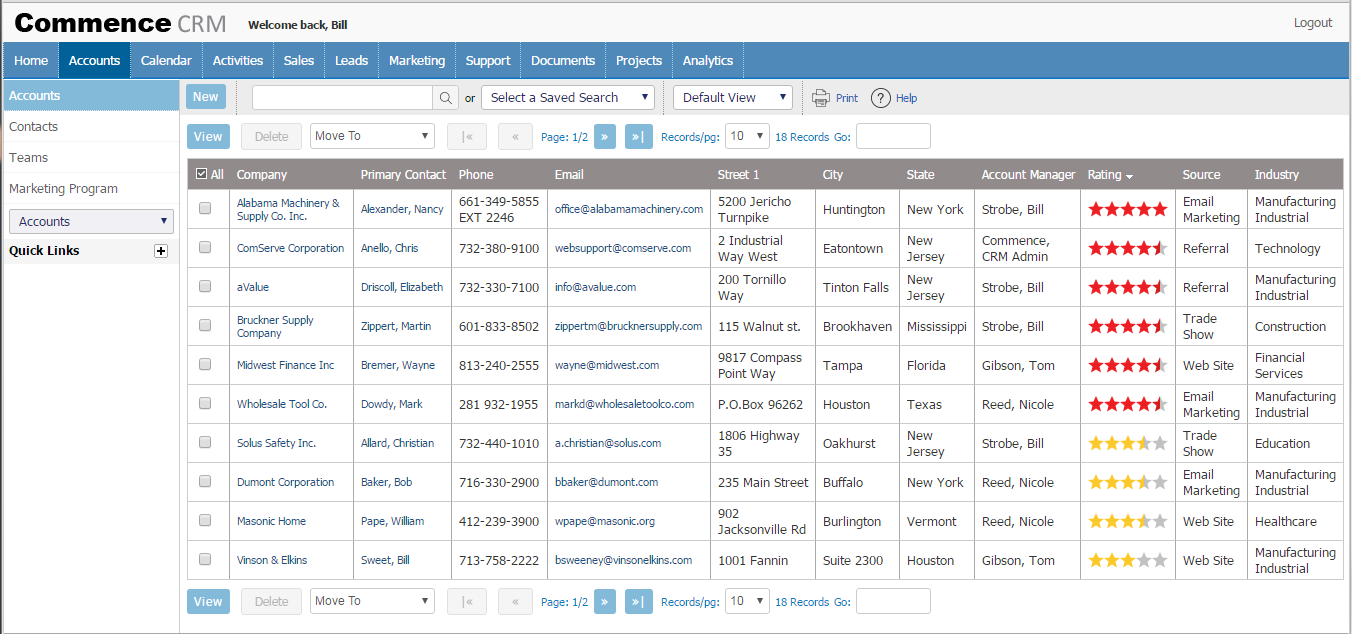This screenshot has height=634, width=1352.
Task: Click Rating column sort arrow
Action: click(x=1129, y=176)
